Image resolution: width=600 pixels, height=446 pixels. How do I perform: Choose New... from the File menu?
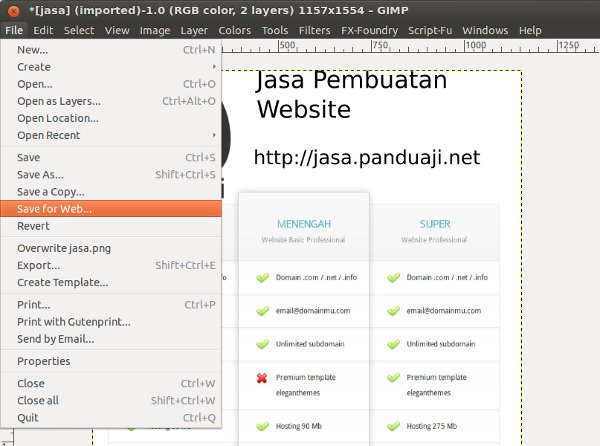click(x=111, y=50)
